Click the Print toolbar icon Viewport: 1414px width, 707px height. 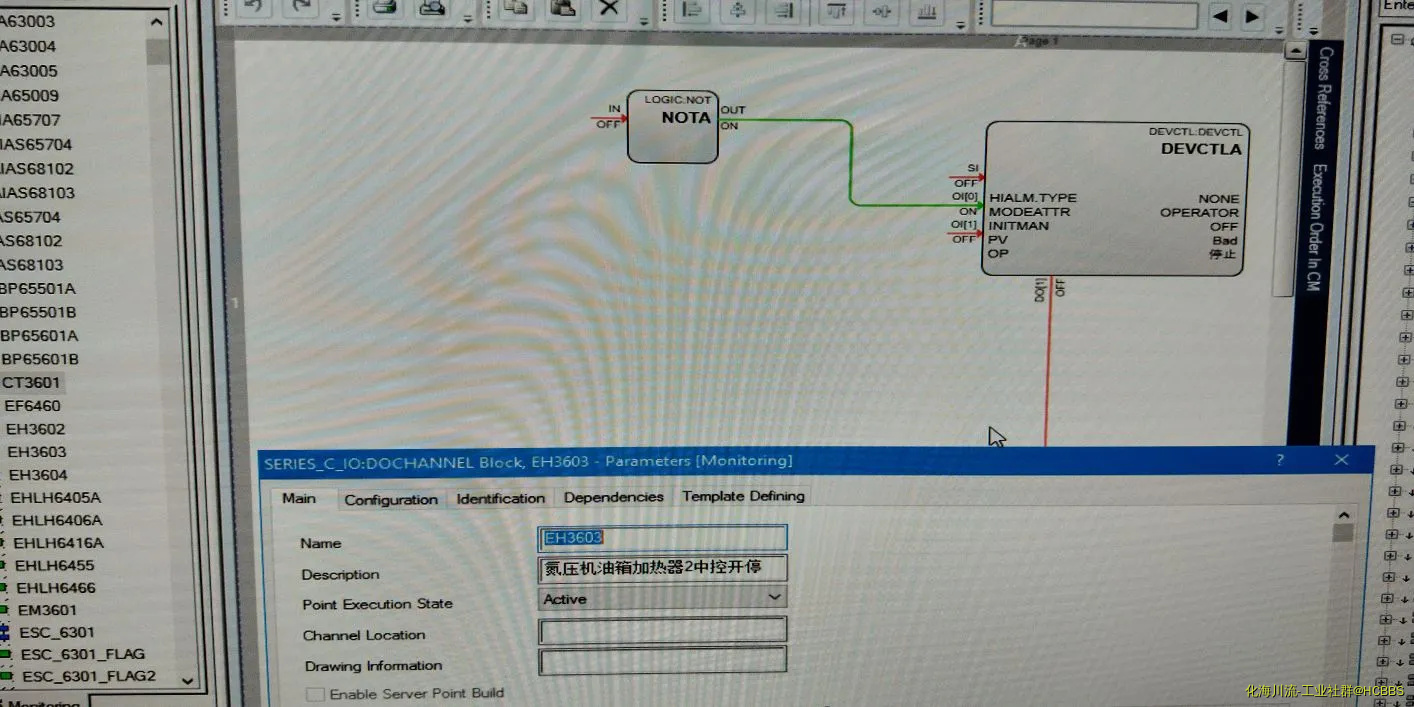[x=384, y=8]
